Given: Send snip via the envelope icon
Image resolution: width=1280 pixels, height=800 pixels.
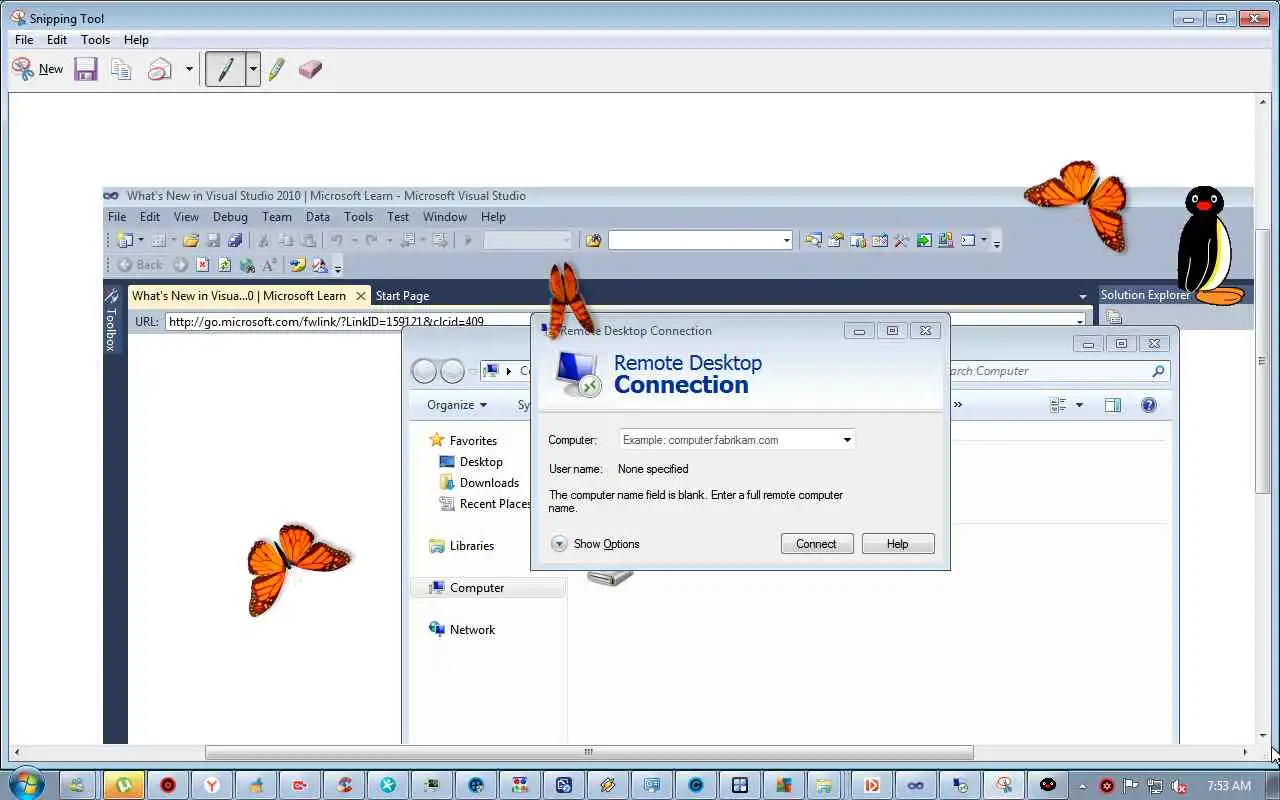Looking at the screenshot, I should click(x=160, y=69).
